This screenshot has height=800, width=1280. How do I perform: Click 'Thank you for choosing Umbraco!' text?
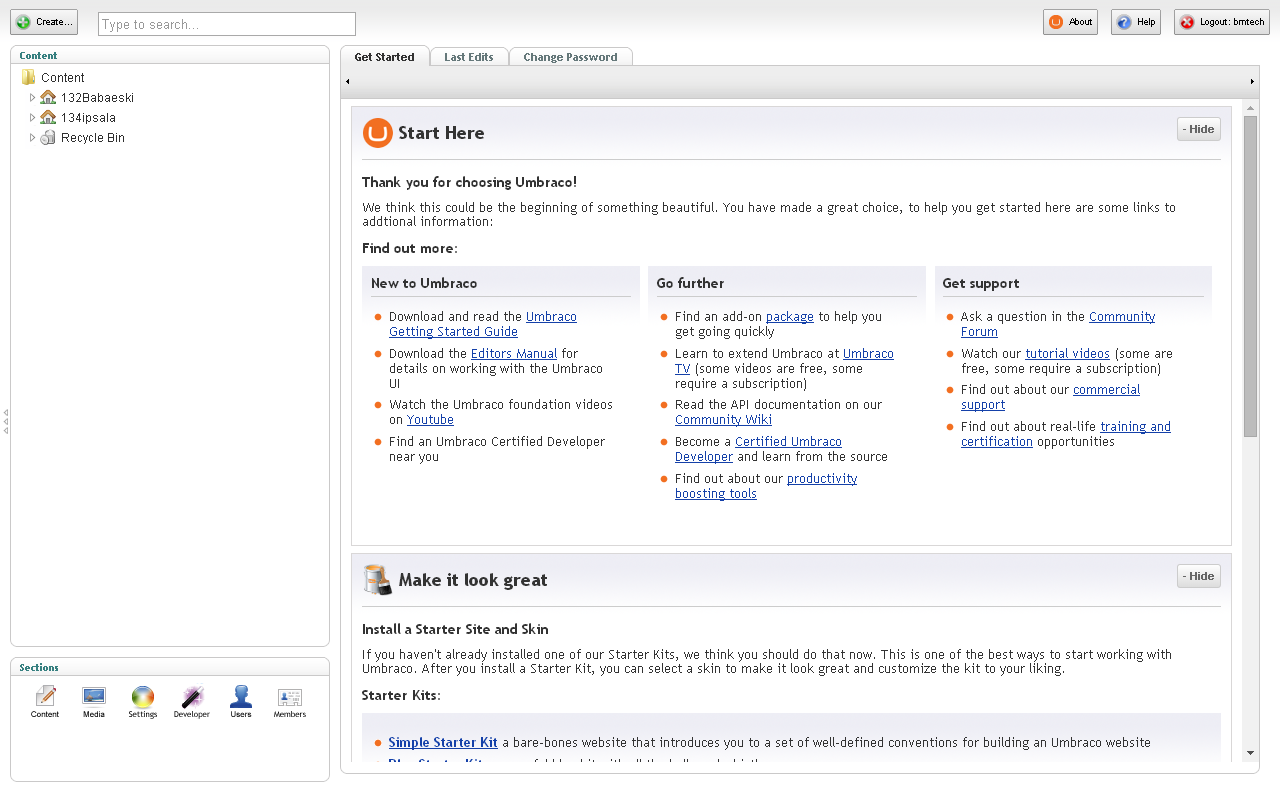tap(469, 183)
